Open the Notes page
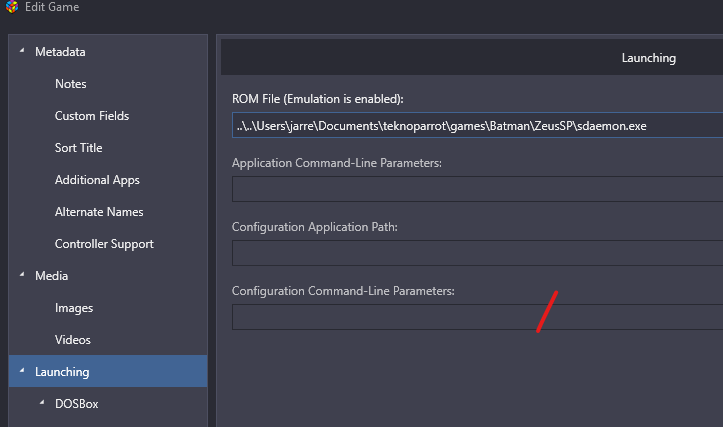 click(x=71, y=84)
